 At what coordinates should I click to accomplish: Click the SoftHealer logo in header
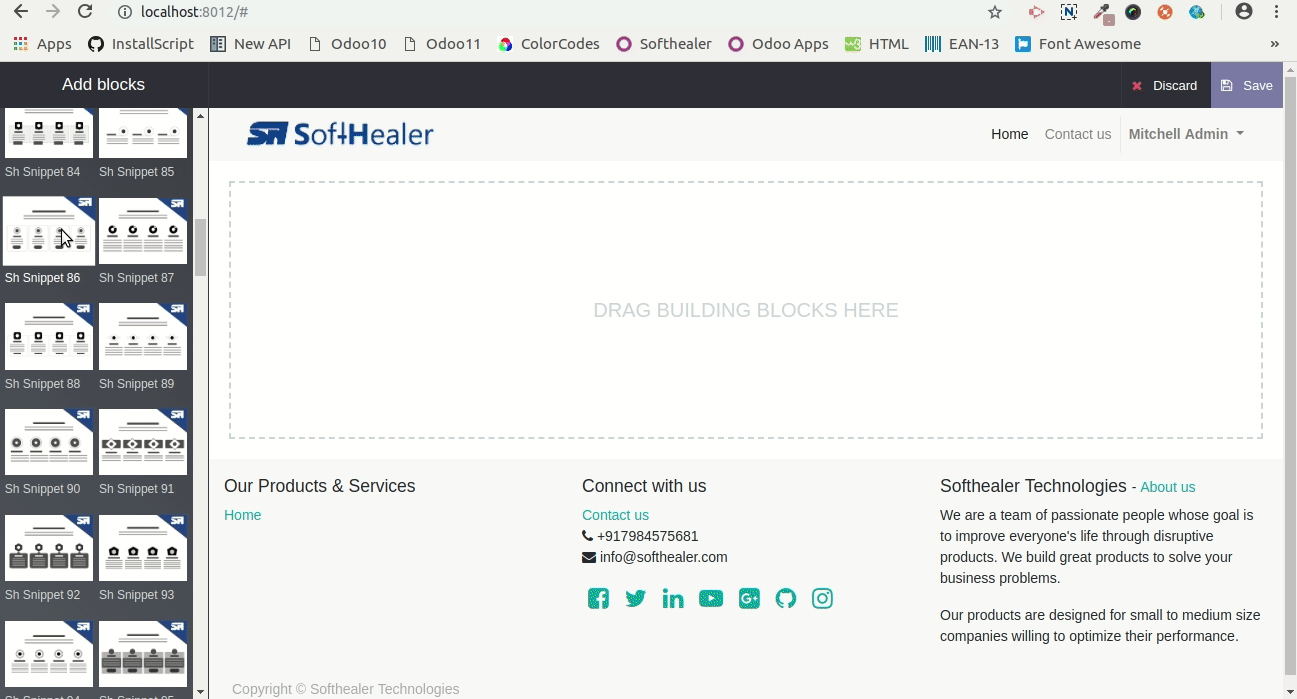point(340,134)
